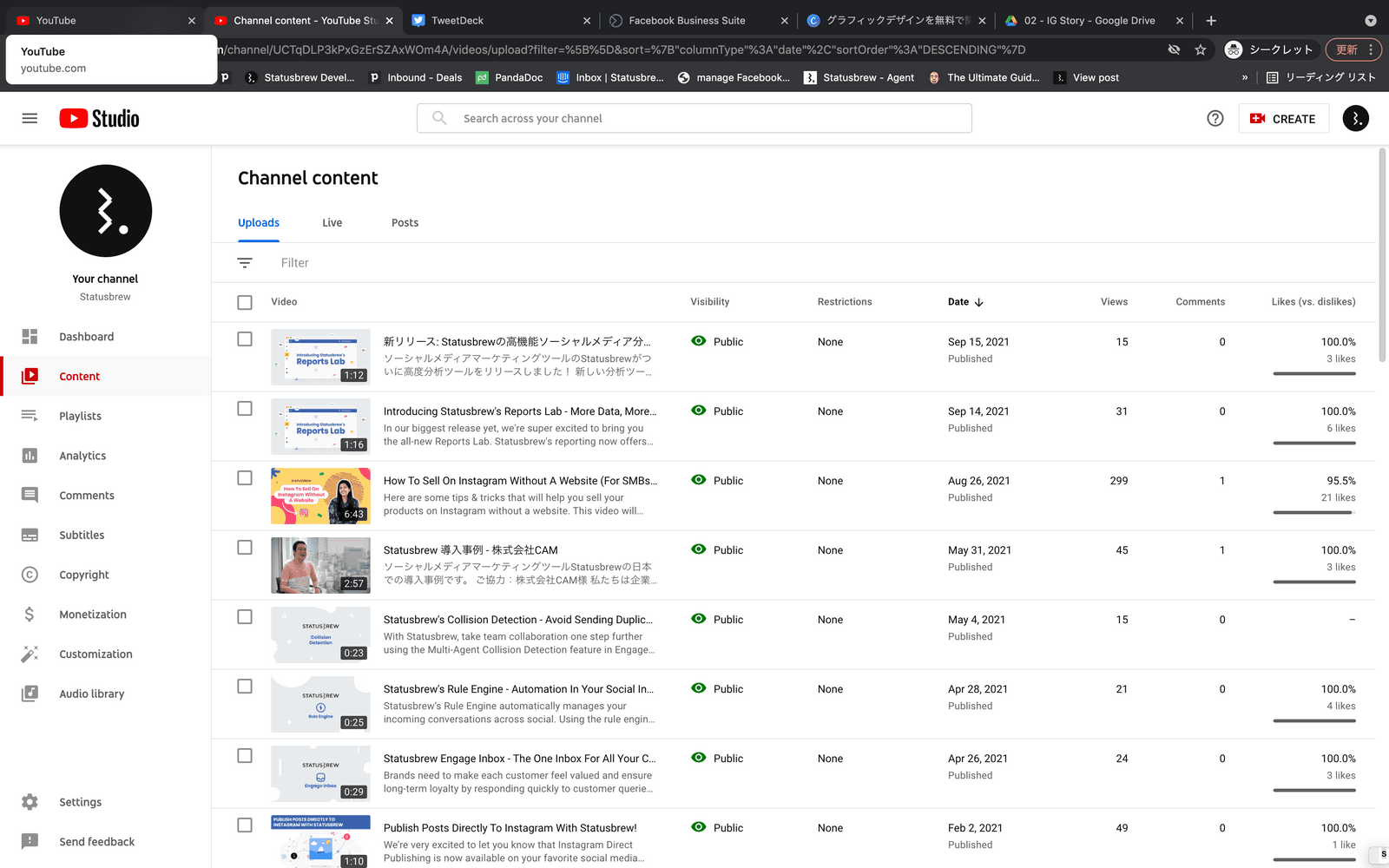Expand the hidden bookmarks overflow chevron
The height and width of the screenshot is (868, 1389).
(1245, 77)
